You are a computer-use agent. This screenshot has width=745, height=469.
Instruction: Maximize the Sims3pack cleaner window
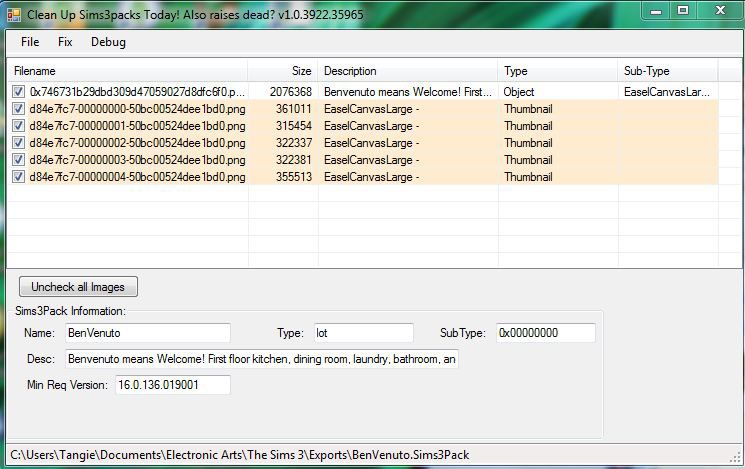pyautogui.click(x=683, y=10)
